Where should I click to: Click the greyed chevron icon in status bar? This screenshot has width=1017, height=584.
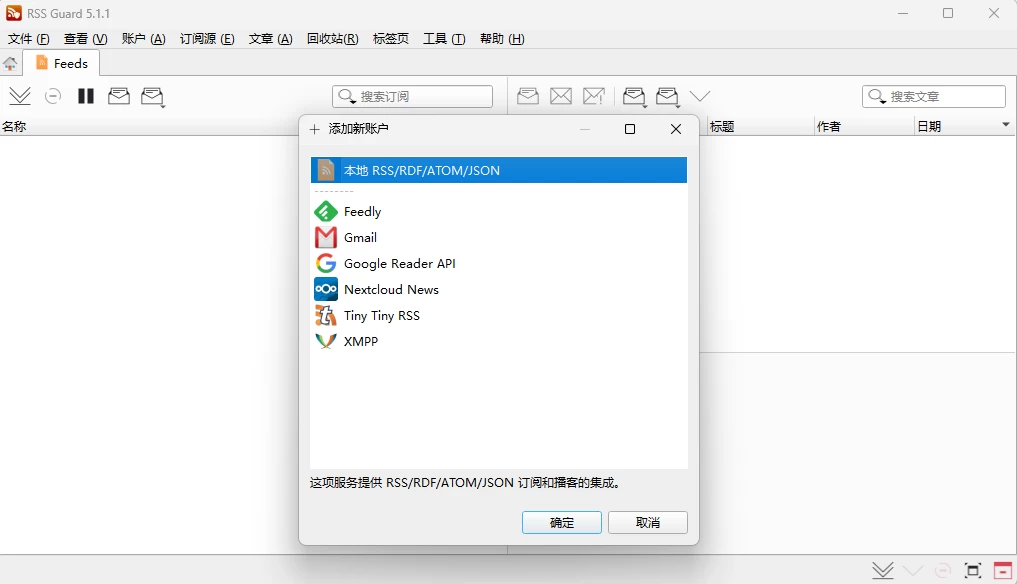[x=913, y=571]
